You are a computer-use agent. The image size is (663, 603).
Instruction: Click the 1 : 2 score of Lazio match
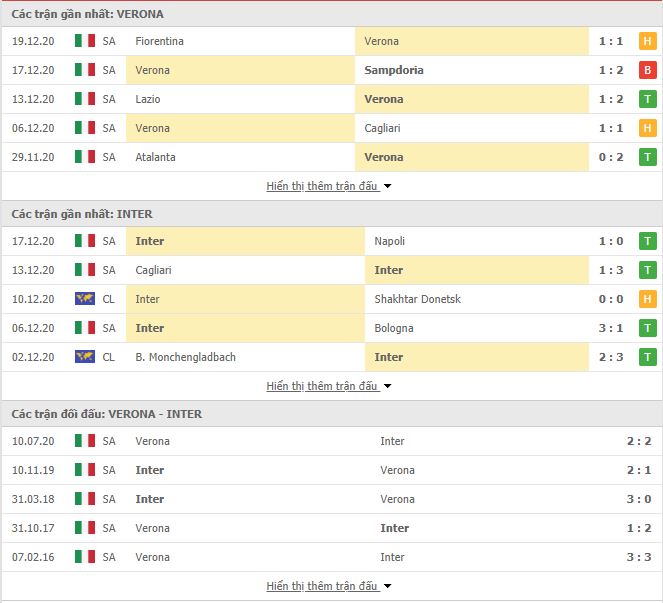click(611, 99)
